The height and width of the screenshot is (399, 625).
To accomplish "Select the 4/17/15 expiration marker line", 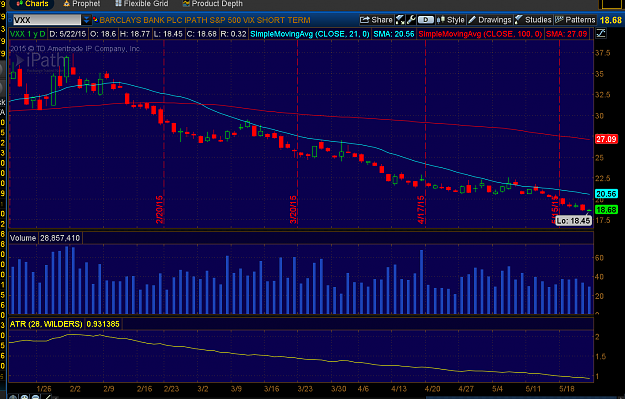I will 425,134.
